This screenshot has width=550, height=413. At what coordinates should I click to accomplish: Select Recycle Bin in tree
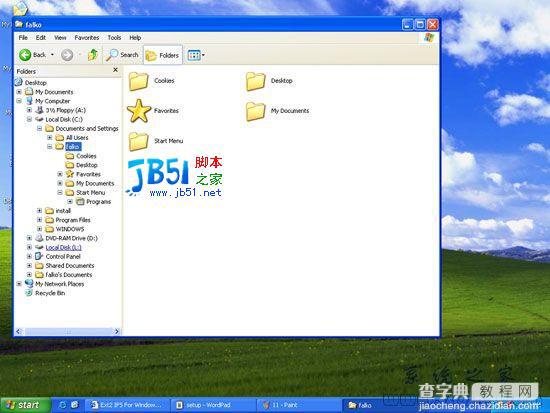pos(50,293)
